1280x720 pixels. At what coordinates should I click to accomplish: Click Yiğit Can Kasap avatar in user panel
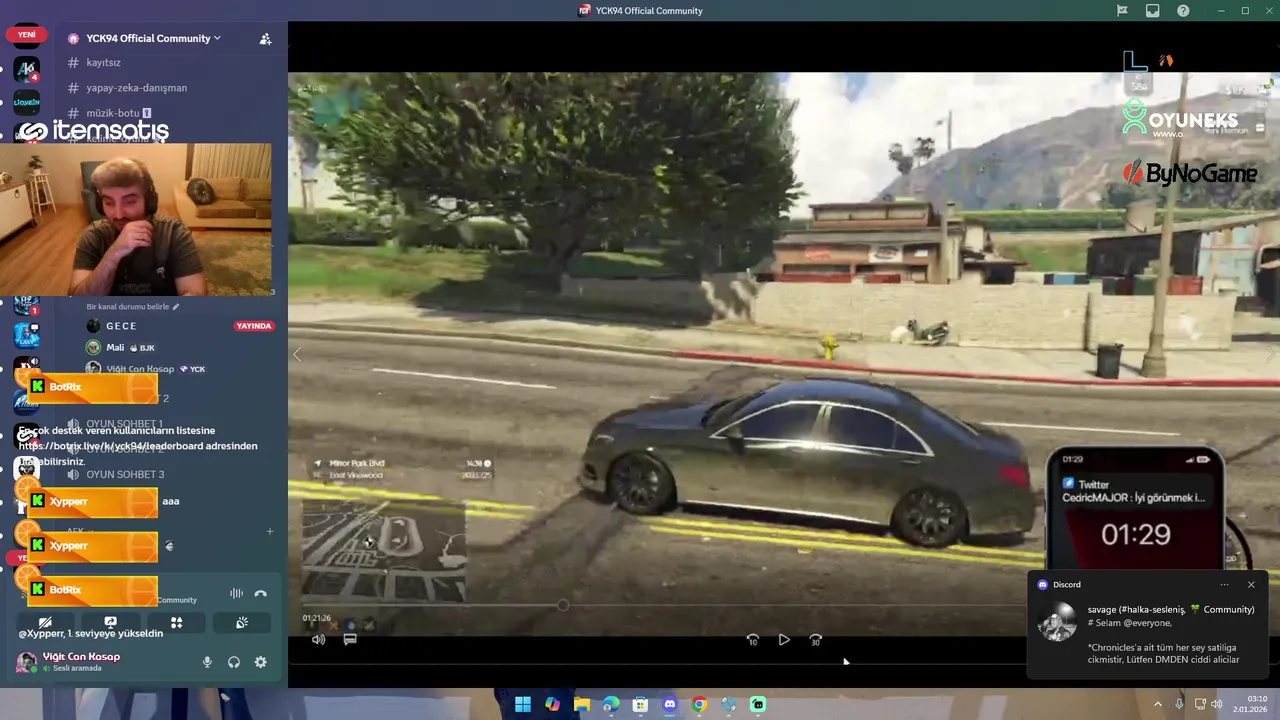coord(26,661)
